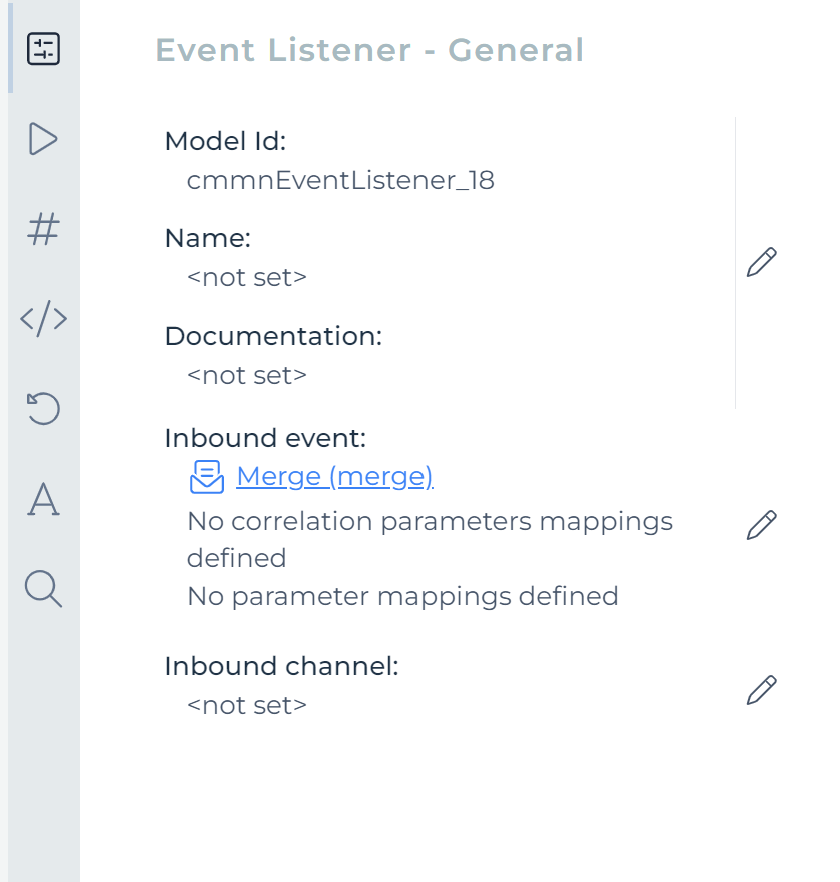
Task: Click the pencil next to Inbound channel
Action: (x=762, y=689)
